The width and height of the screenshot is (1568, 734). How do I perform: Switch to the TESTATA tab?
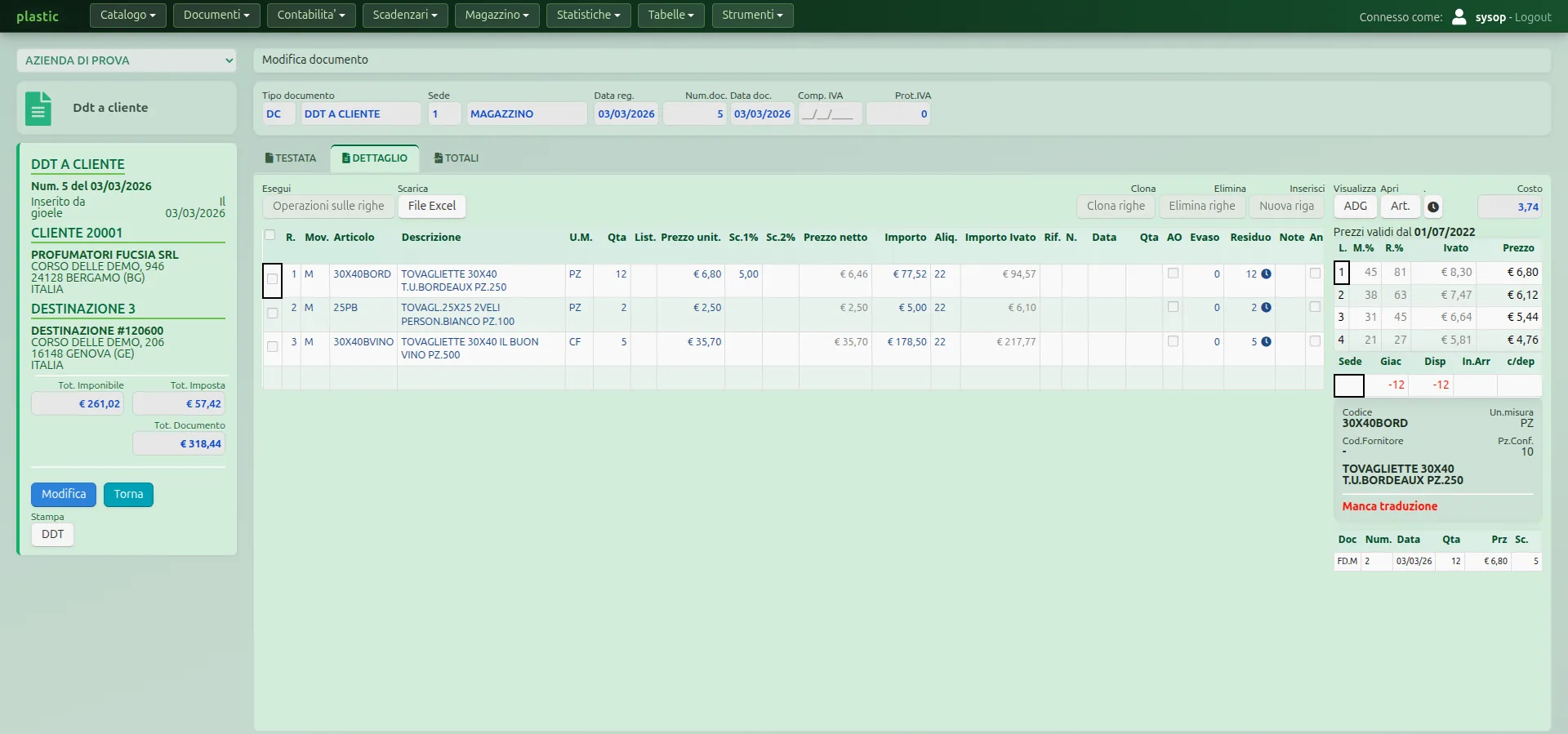pos(291,158)
